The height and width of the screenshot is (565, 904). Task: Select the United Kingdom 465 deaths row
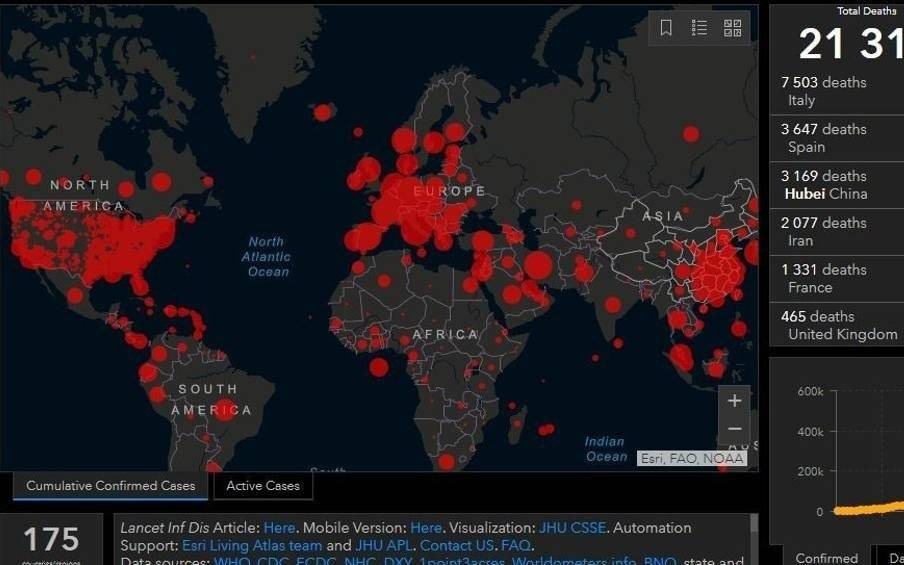point(837,325)
